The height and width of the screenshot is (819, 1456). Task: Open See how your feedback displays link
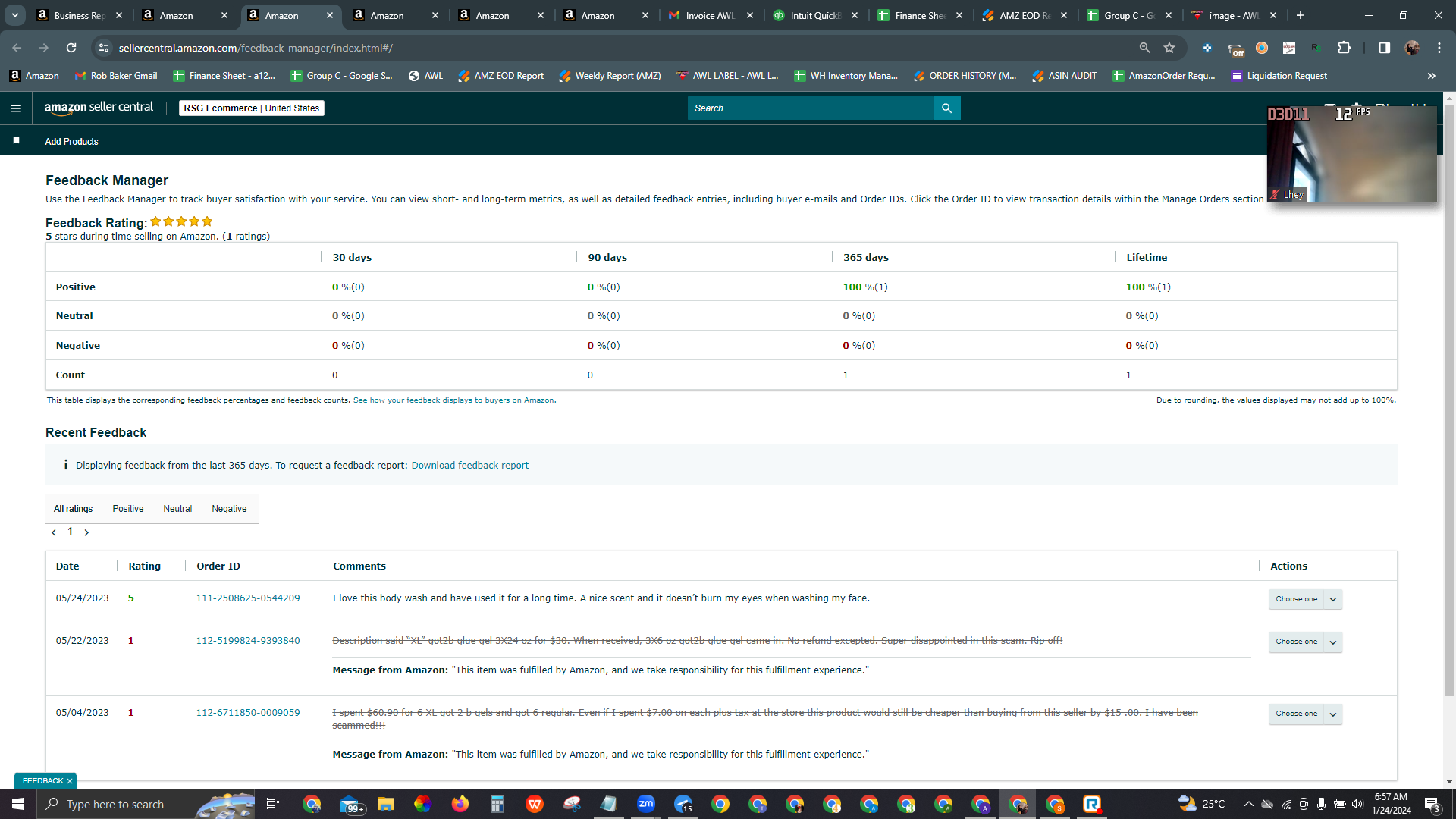coord(453,400)
